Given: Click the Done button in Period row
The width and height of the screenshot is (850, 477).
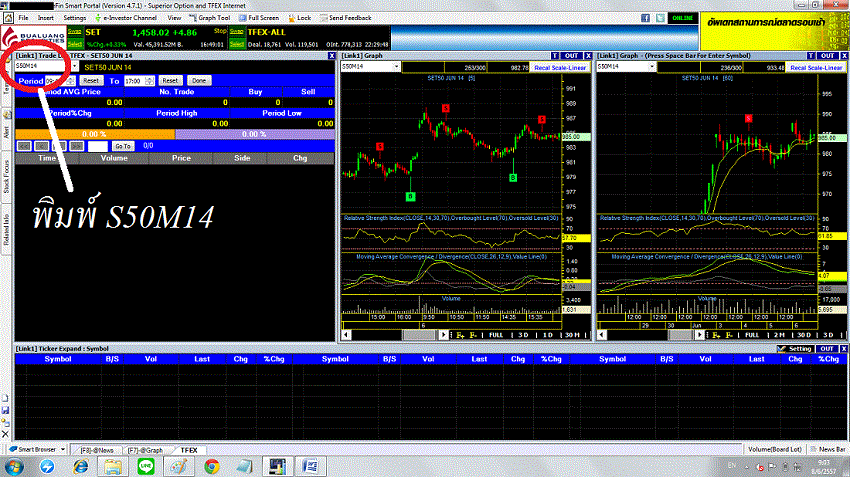Looking at the screenshot, I should tap(199, 81).
